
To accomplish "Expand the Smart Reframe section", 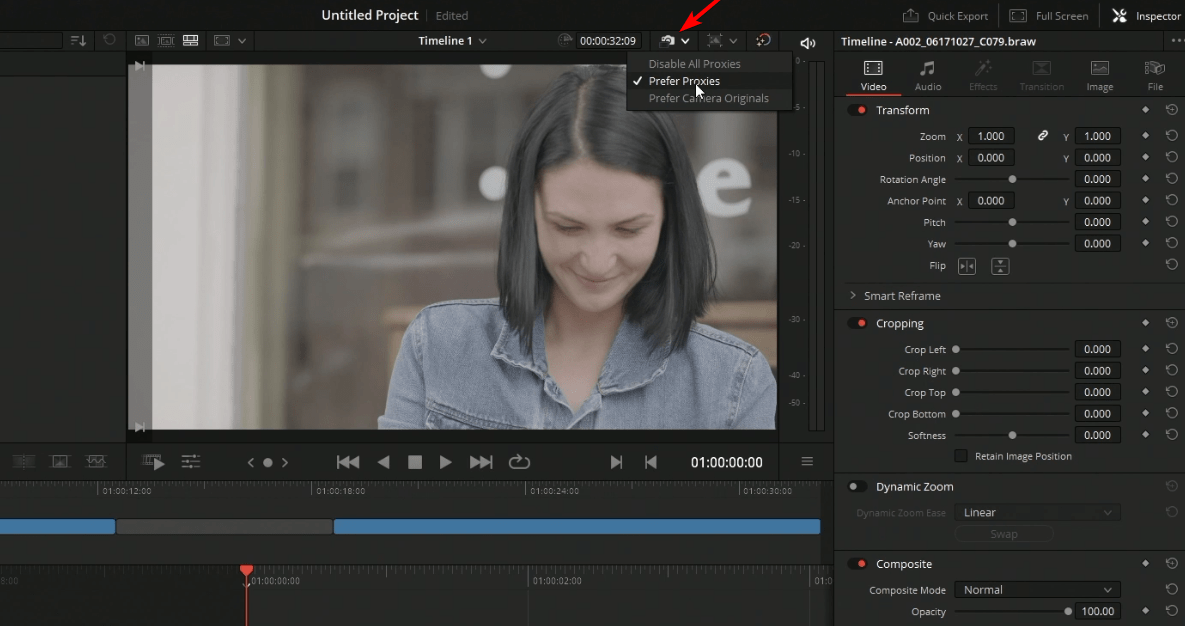I will pyautogui.click(x=851, y=296).
